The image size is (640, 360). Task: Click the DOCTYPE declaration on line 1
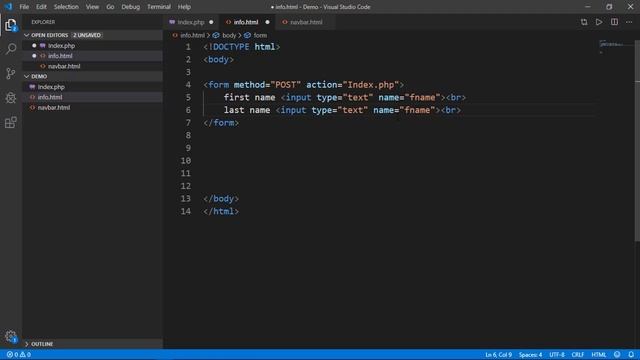point(242,47)
